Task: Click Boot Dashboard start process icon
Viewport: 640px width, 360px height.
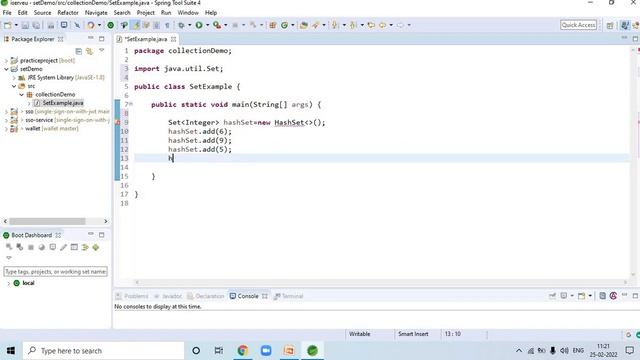Action: click(9, 247)
